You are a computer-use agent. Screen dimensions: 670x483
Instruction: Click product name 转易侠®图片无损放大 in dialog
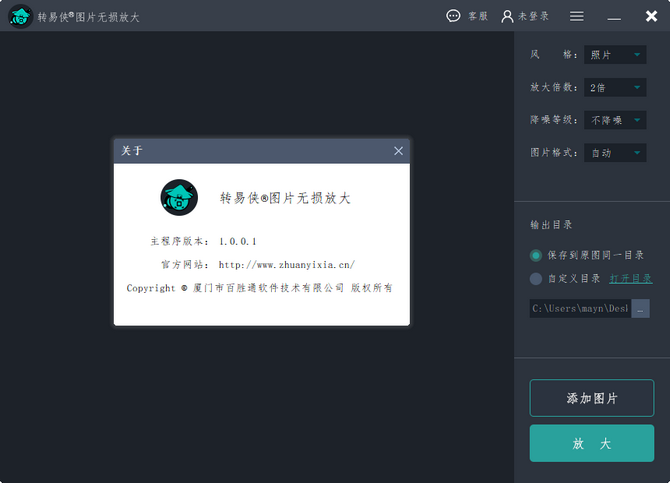285,198
